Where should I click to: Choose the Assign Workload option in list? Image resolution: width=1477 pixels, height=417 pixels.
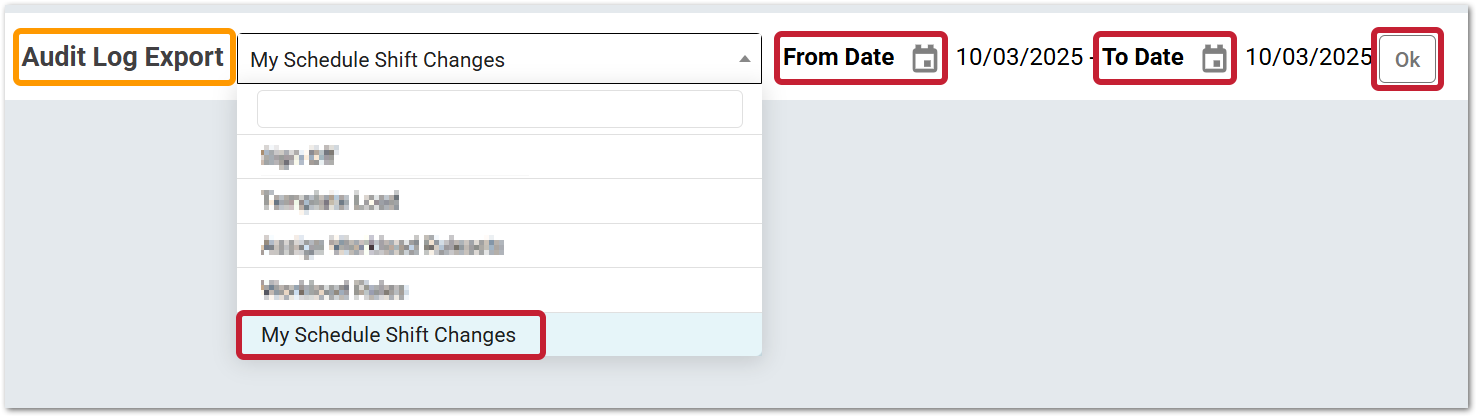coord(500,245)
